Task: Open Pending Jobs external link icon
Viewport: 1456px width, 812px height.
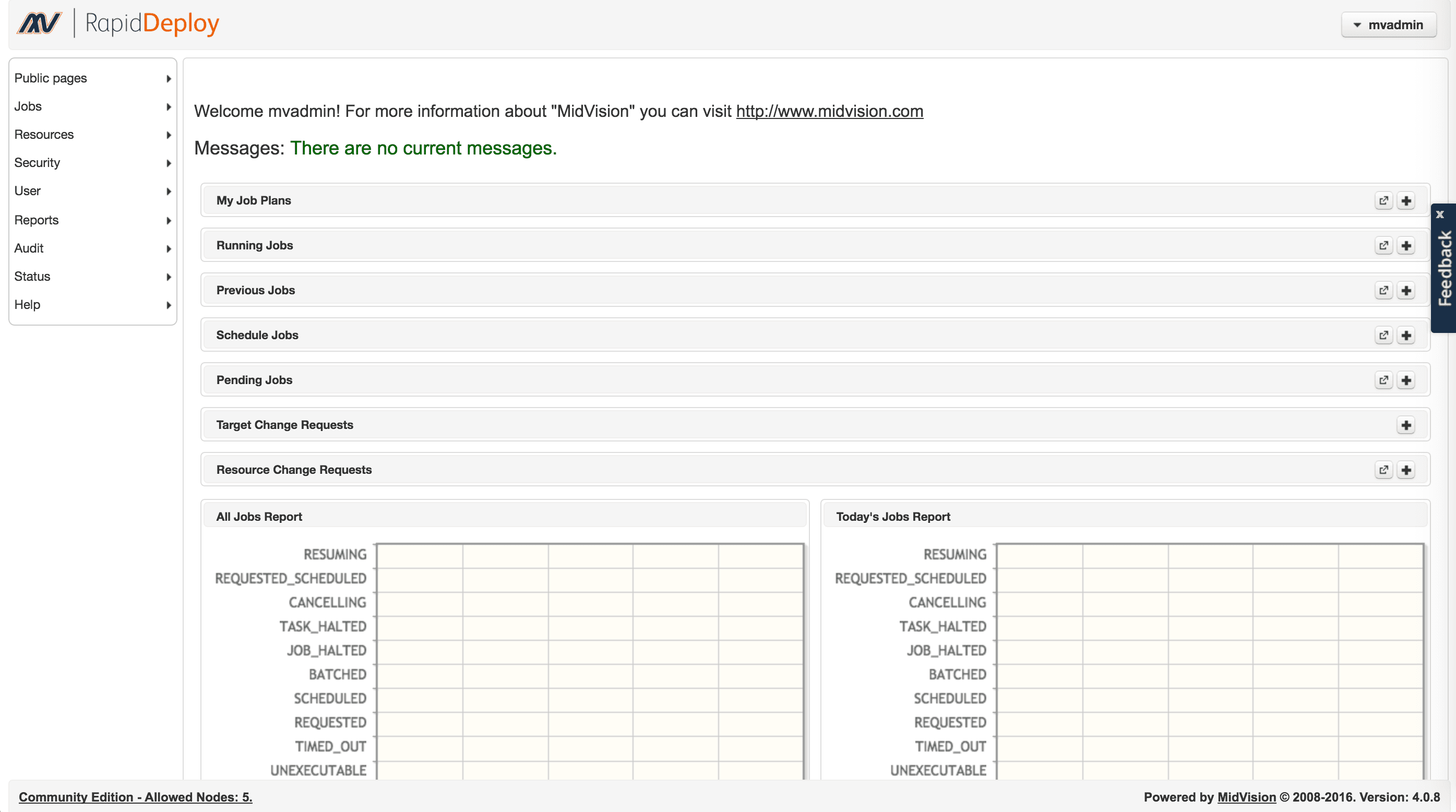Action: coord(1383,380)
